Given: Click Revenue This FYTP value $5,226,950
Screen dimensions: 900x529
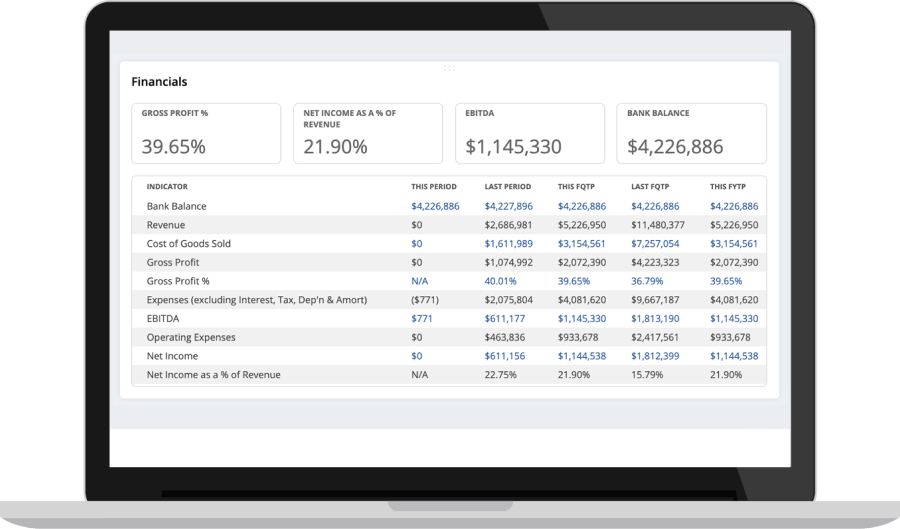Looking at the screenshot, I should 734,225.
